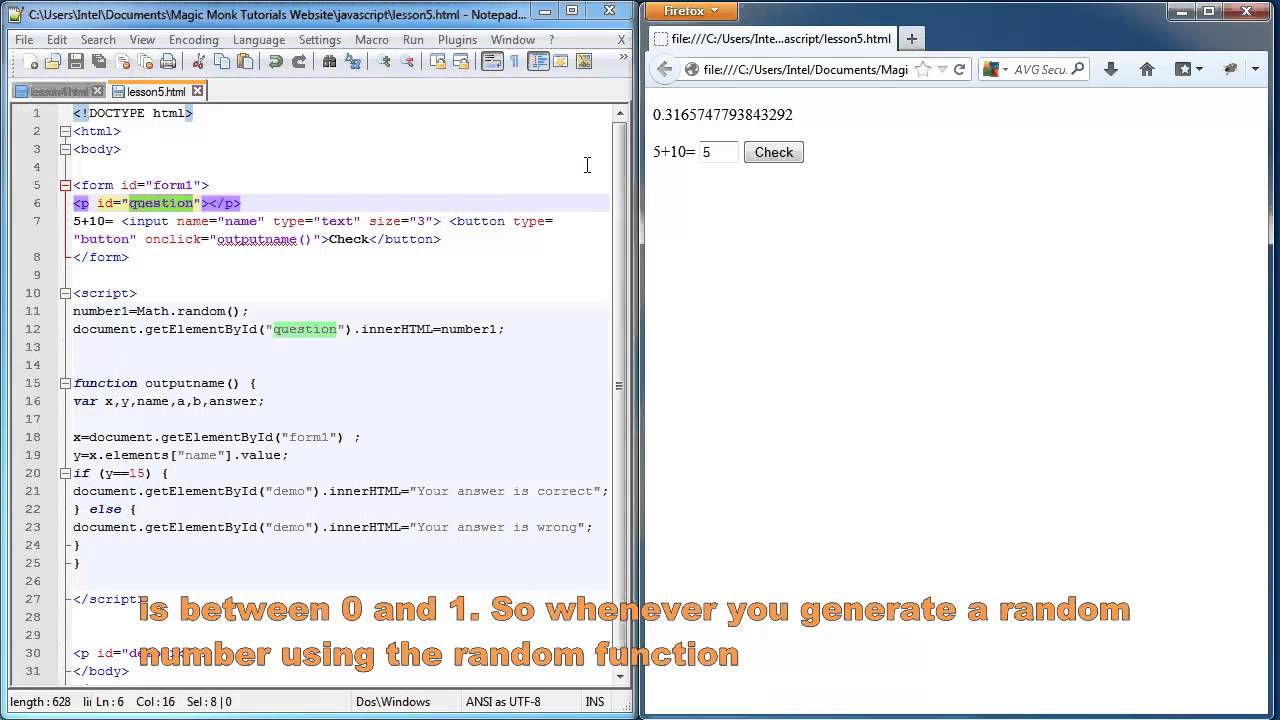Open the View menu
The width and height of the screenshot is (1280, 720).
click(x=142, y=40)
